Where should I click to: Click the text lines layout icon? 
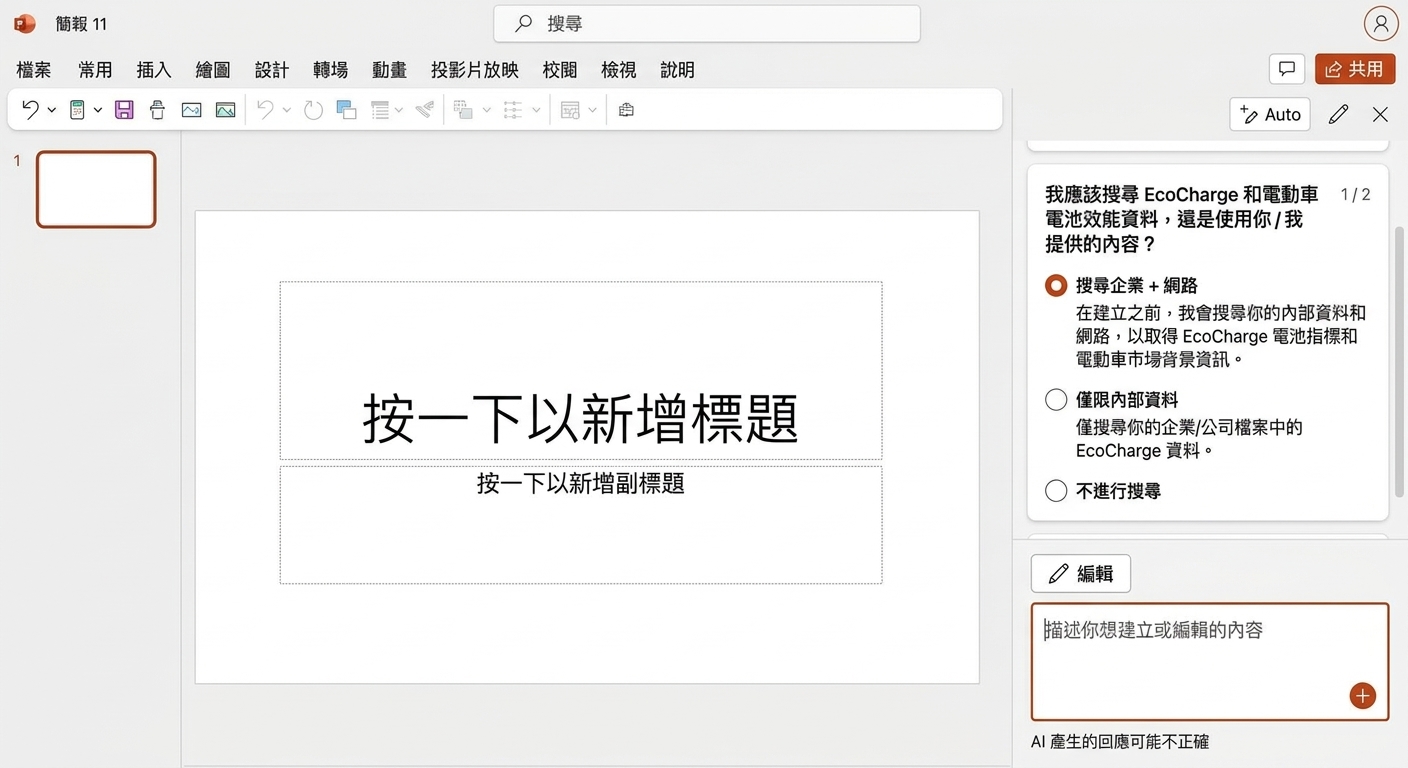pyautogui.click(x=380, y=110)
